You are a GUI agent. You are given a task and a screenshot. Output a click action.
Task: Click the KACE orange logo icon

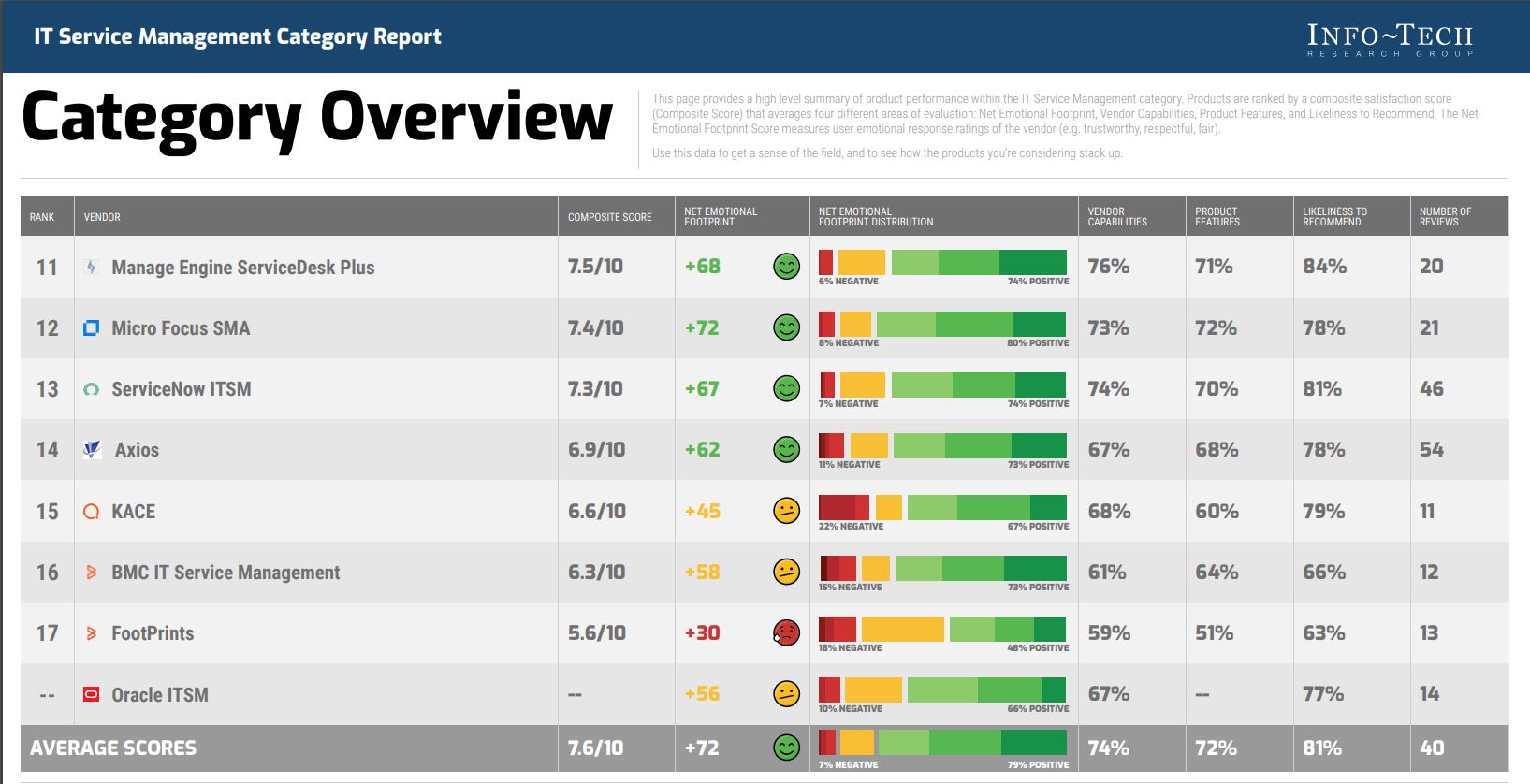pyautogui.click(x=91, y=512)
